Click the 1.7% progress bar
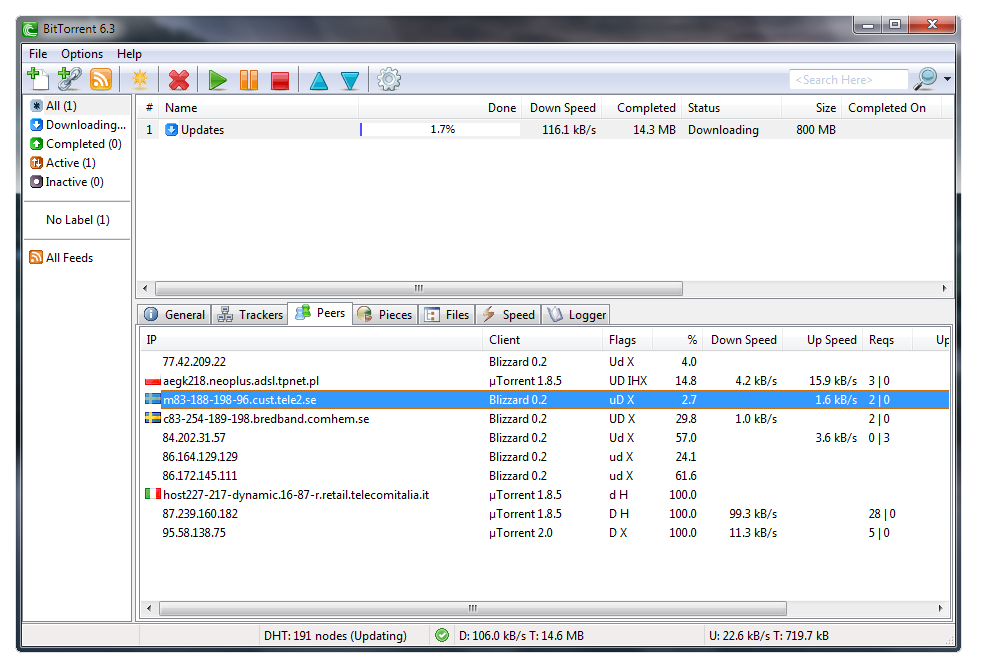981x672 pixels. click(x=440, y=130)
